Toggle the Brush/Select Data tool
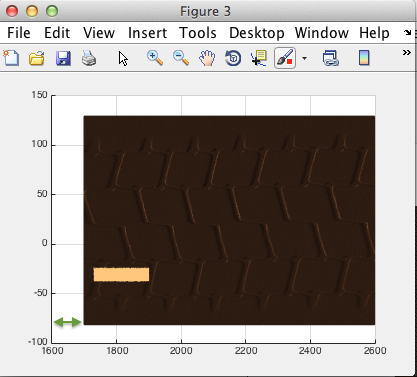This screenshot has width=417, height=377. (x=285, y=58)
